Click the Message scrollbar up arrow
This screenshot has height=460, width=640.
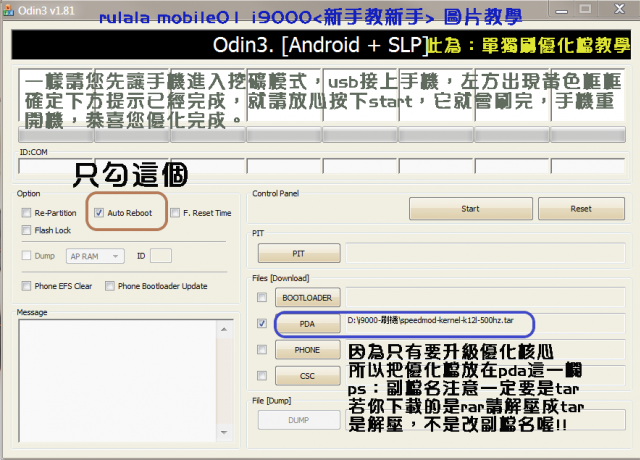(x=224, y=329)
